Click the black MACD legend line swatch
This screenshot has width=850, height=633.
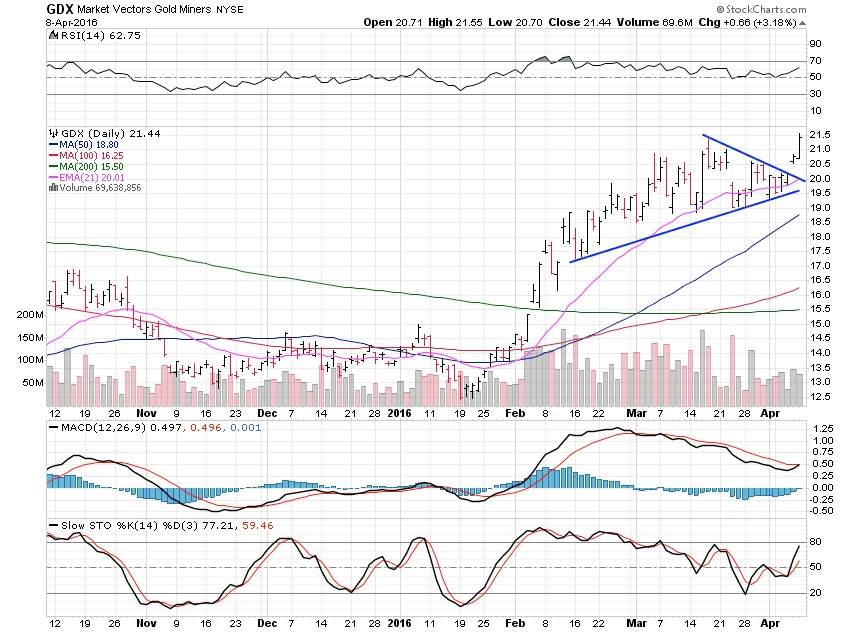(53, 428)
